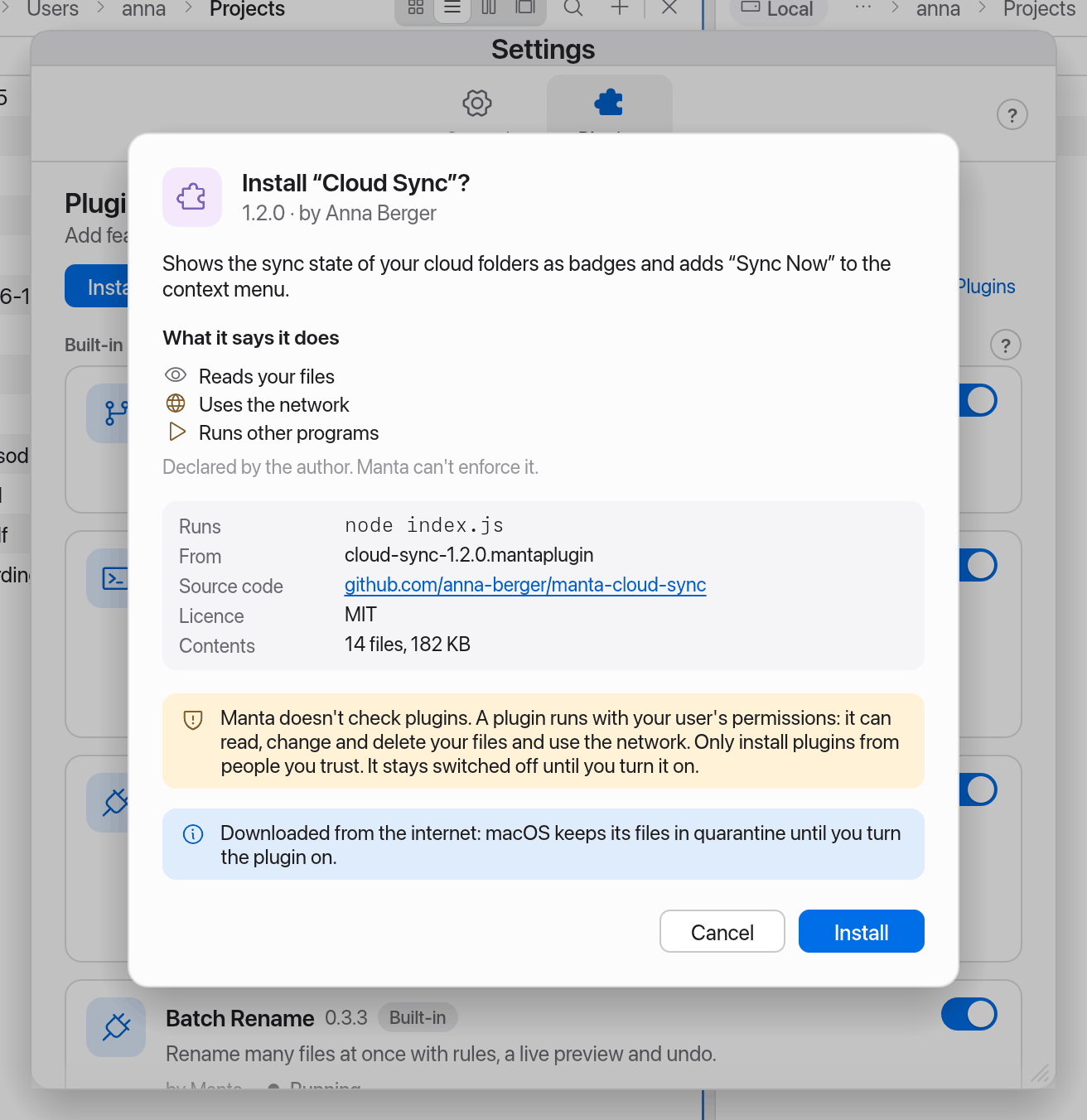This screenshot has width=1087, height=1120.
Task: Click the "cloud-sync-1.2.0.mantaplugin" file name
Action: pyautogui.click(x=469, y=555)
